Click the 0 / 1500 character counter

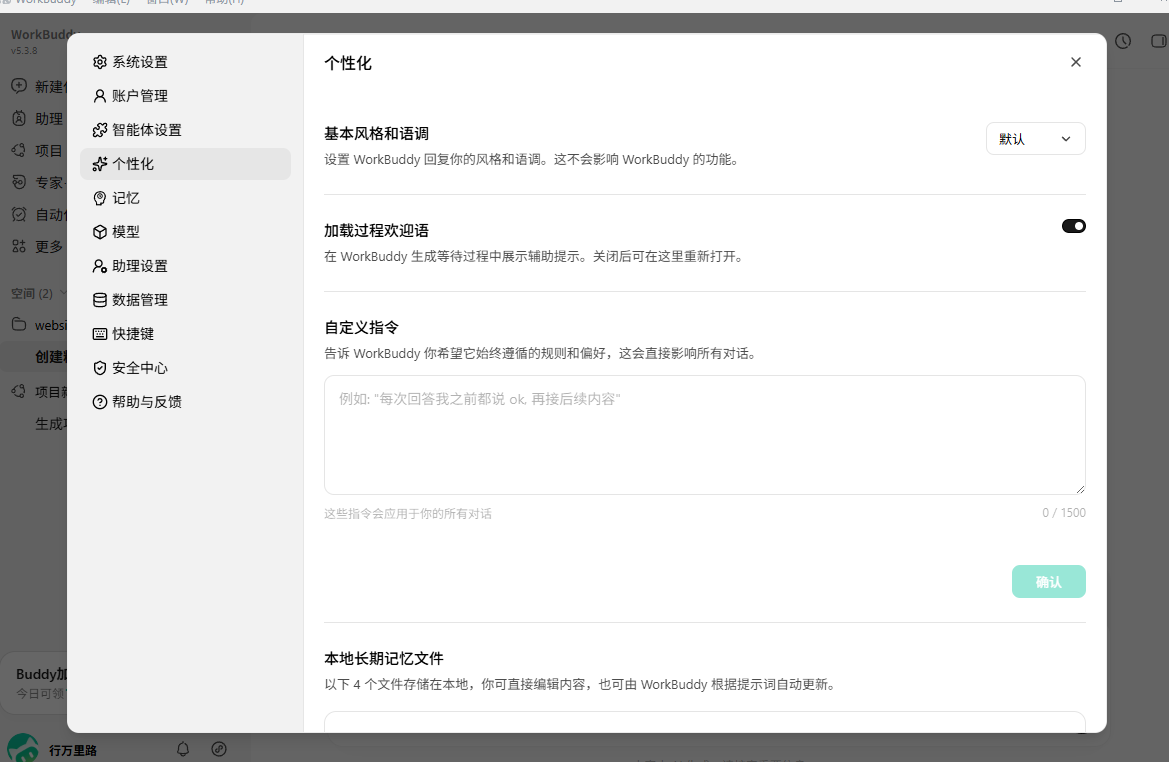click(1064, 513)
